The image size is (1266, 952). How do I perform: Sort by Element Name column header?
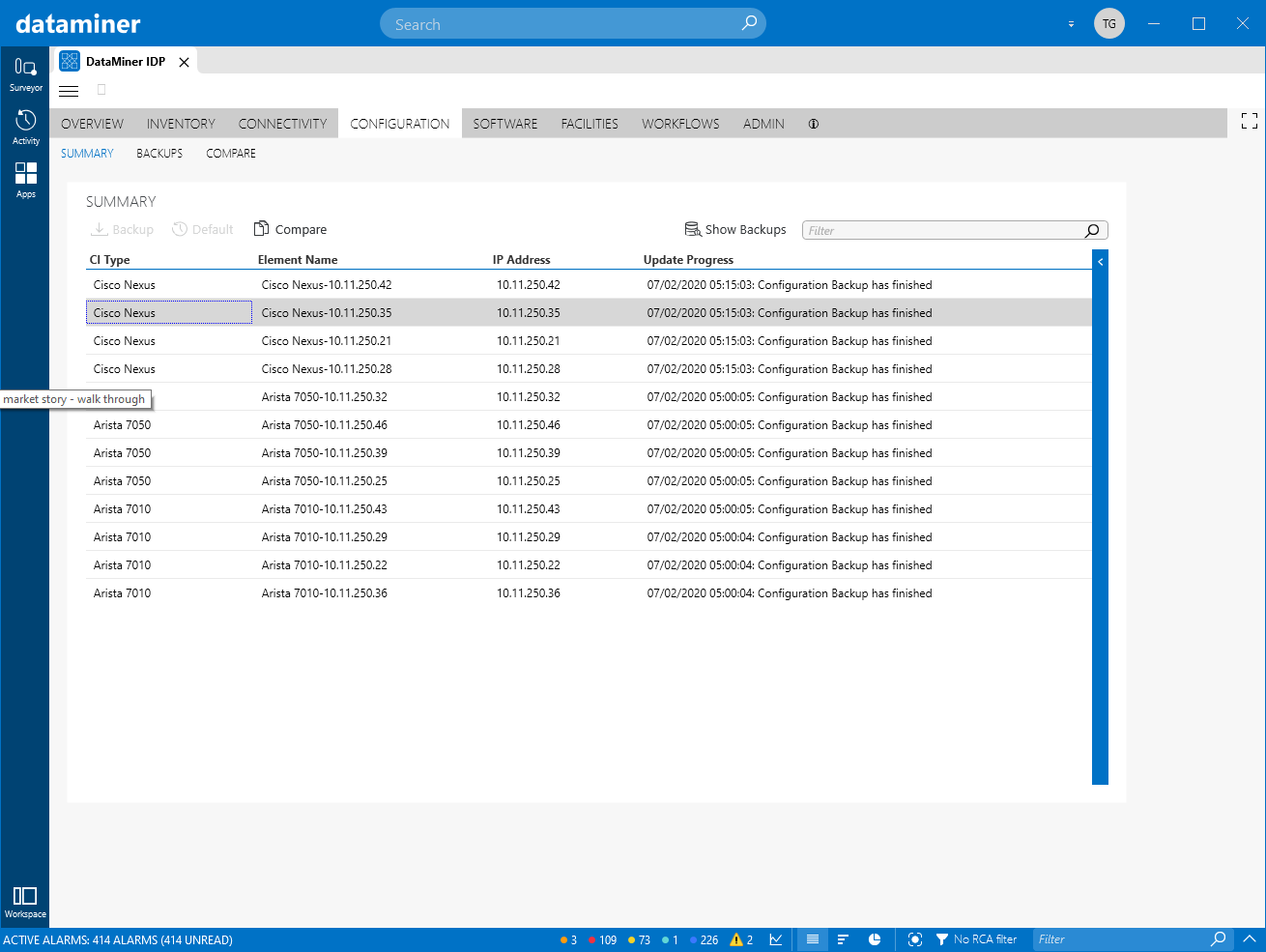(x=298, y=260)
